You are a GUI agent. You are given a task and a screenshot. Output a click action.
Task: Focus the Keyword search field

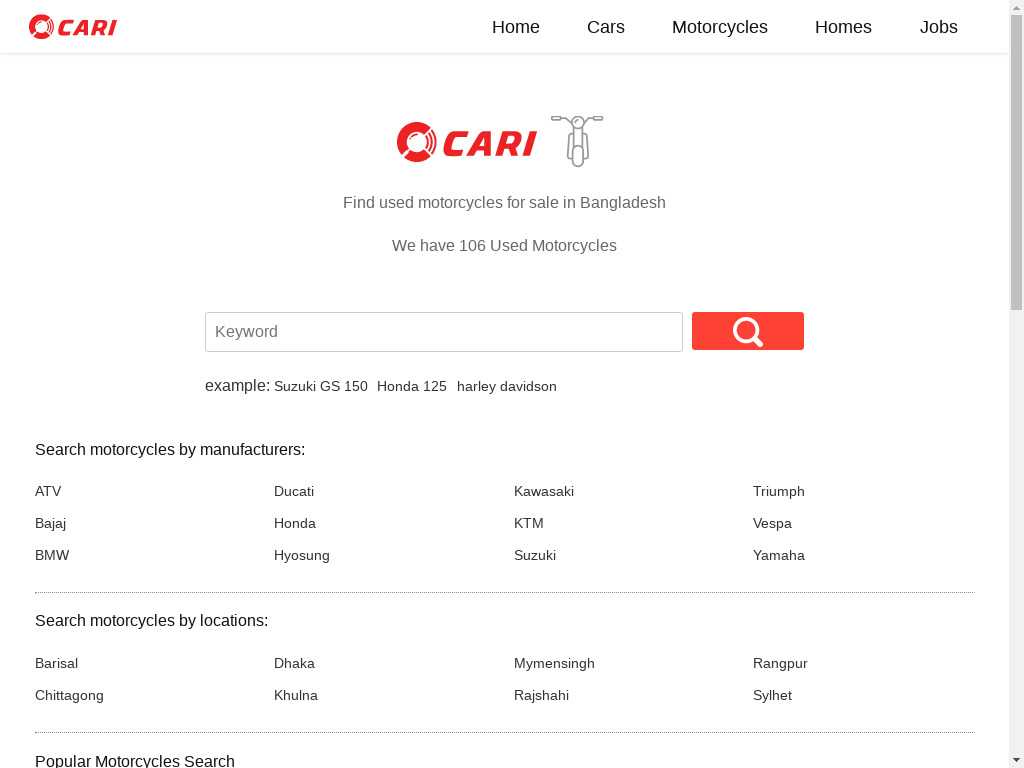coord(443,332)
